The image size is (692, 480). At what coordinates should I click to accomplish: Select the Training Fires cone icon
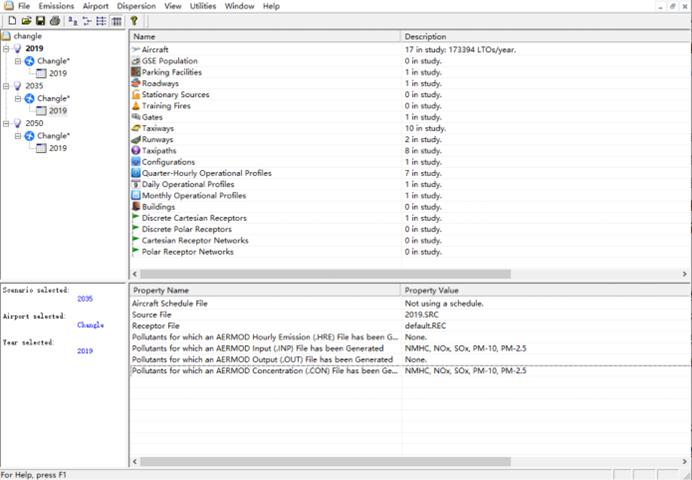point(136,106)
